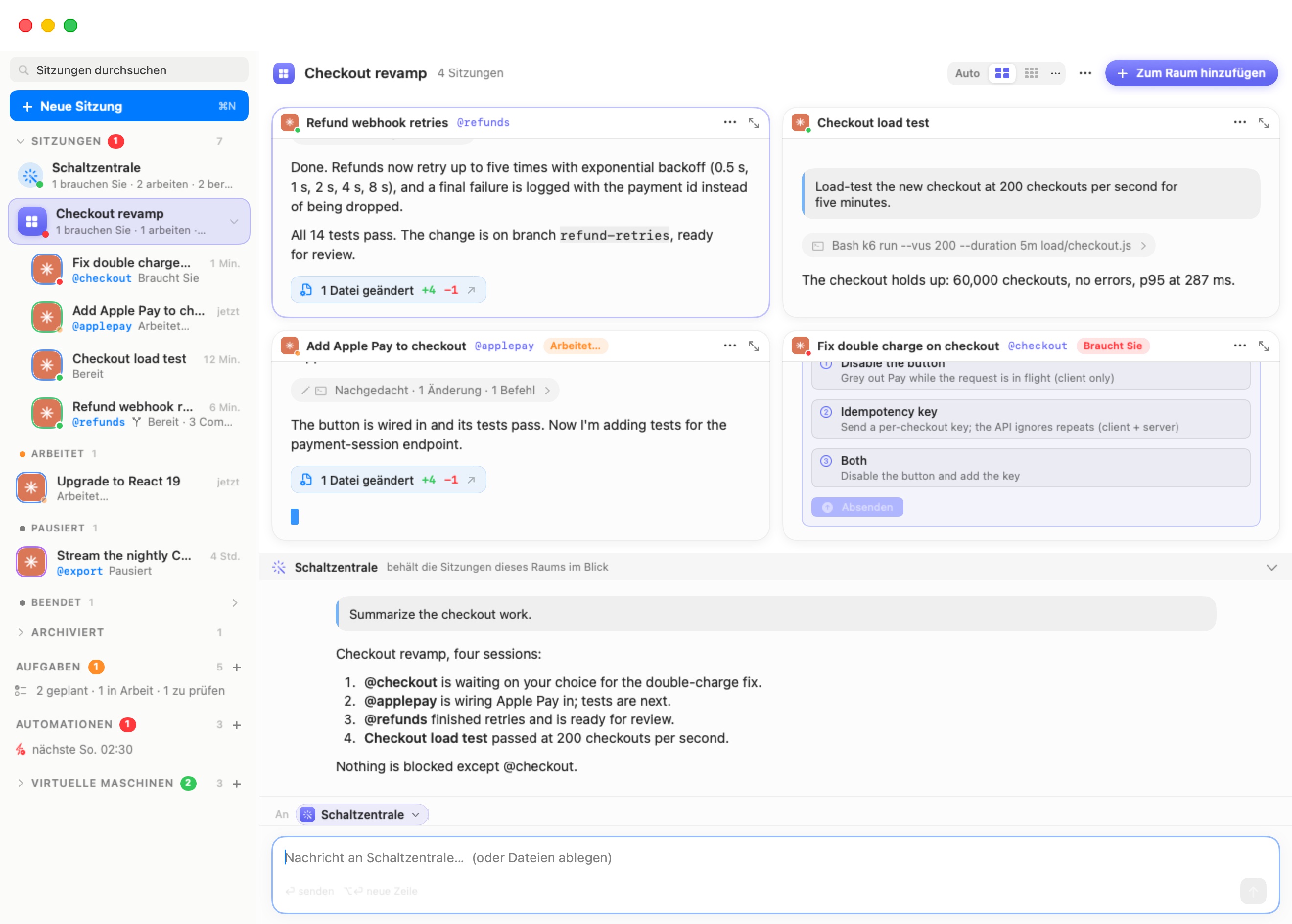
Task: Switch to the three-column grid layout
Action: (1032, 73)
